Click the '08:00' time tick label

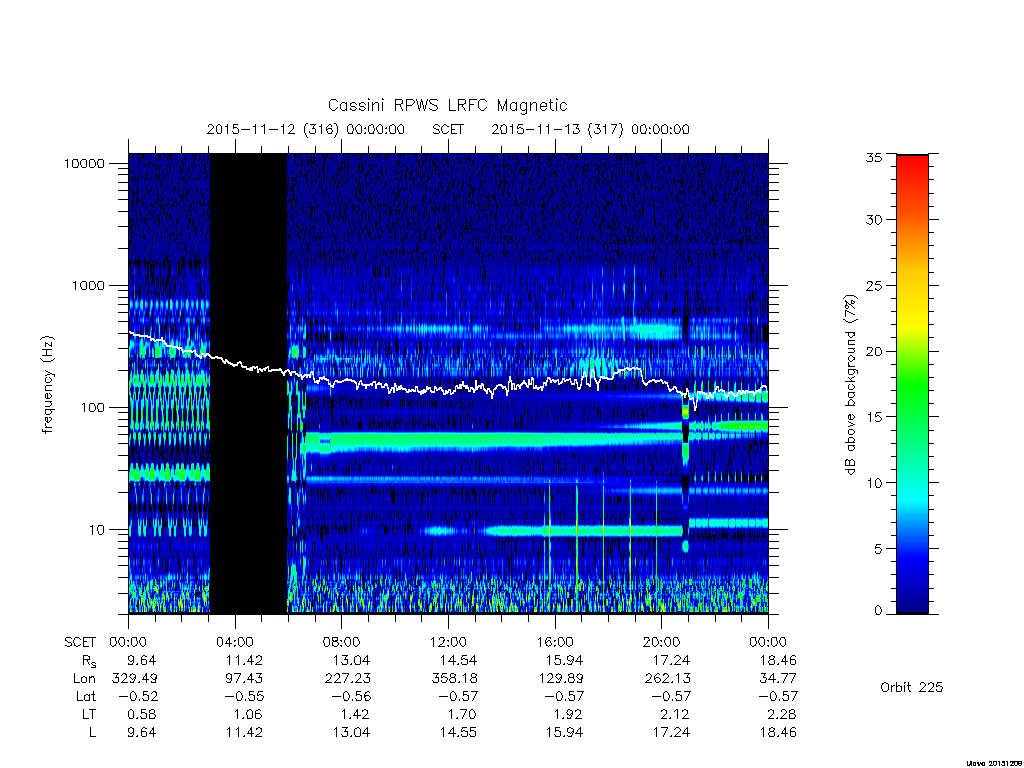tap(341, 642)
